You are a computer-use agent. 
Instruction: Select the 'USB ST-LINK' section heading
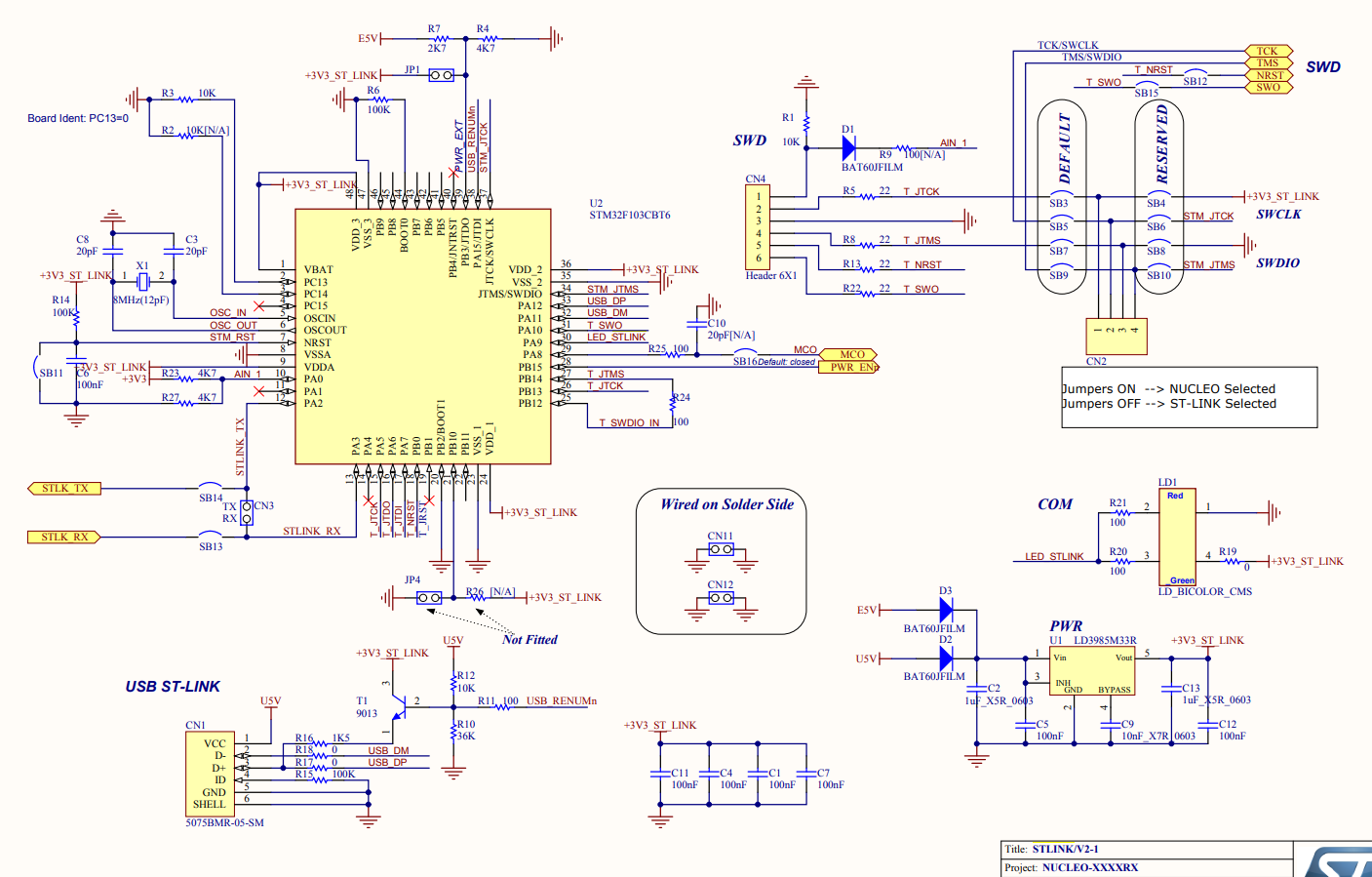(x=173, y=687)
